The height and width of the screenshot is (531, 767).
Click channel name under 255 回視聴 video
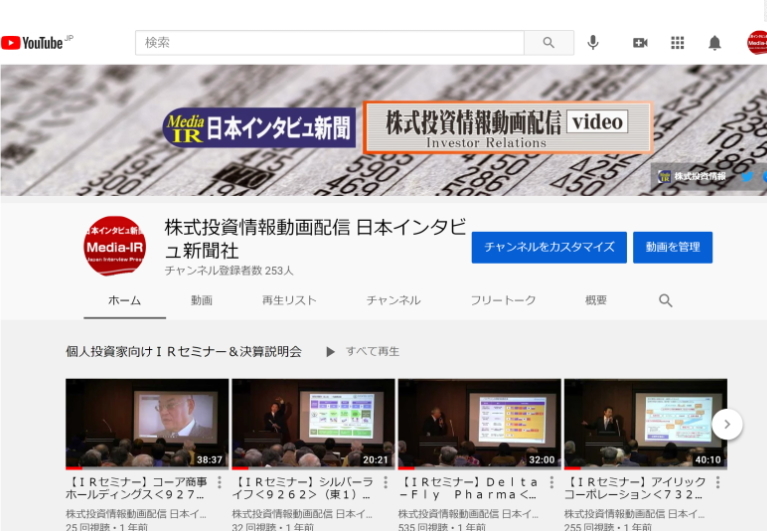634,514
